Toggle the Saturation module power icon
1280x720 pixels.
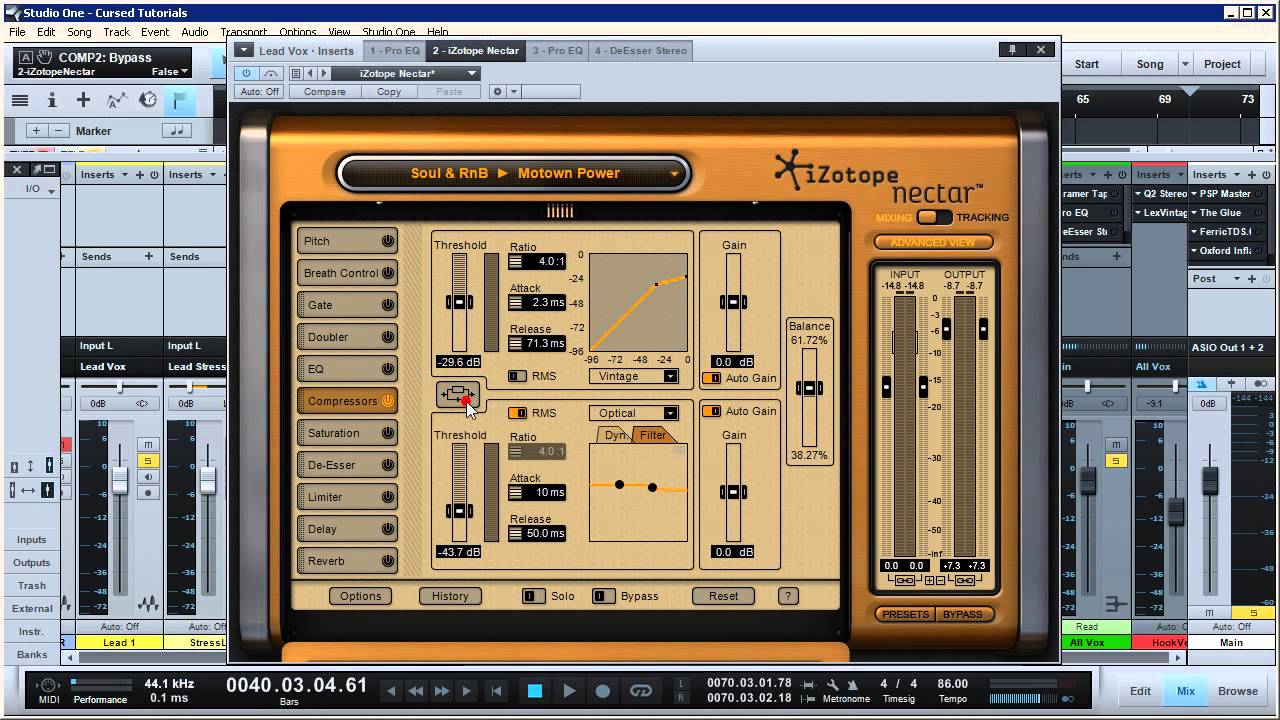coord(388,433)
